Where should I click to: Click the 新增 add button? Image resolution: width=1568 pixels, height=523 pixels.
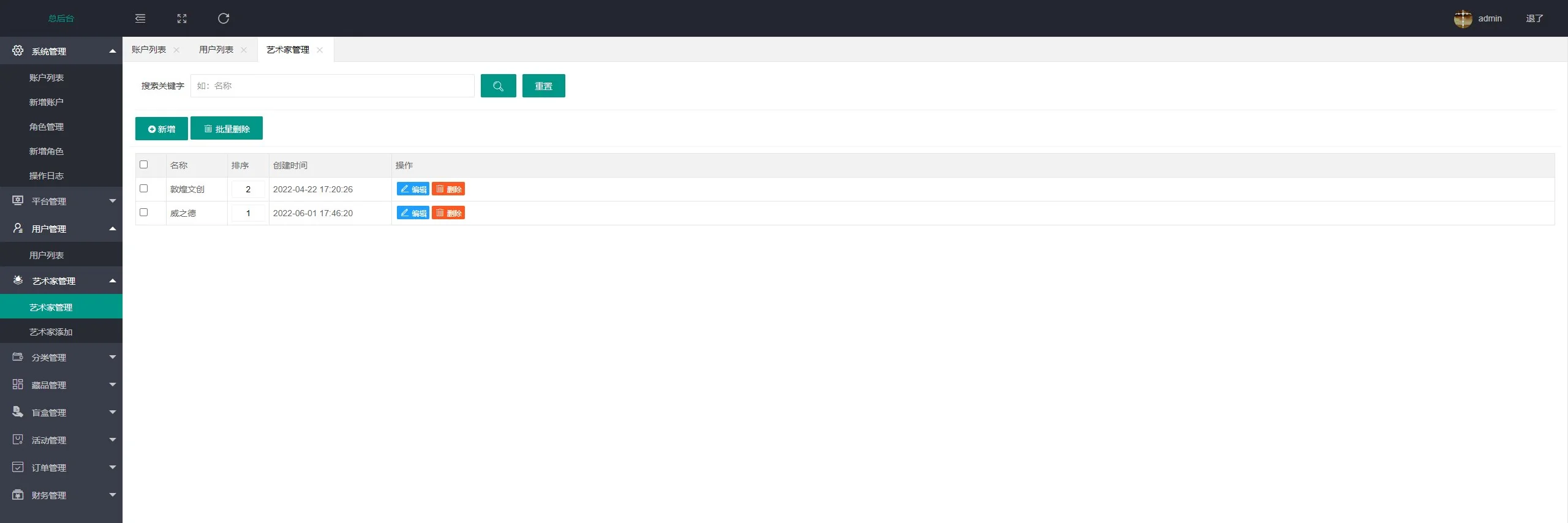tap(161, 129)
